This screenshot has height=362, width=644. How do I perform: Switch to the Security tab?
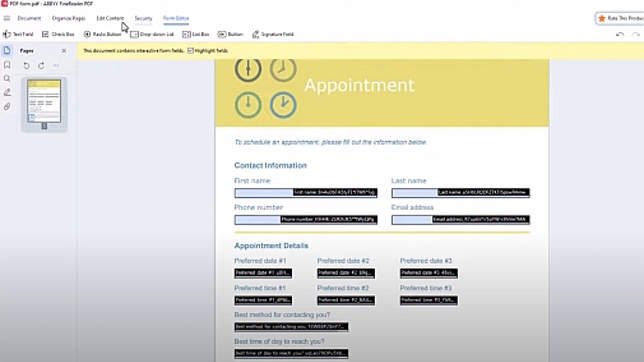(143, 18)
